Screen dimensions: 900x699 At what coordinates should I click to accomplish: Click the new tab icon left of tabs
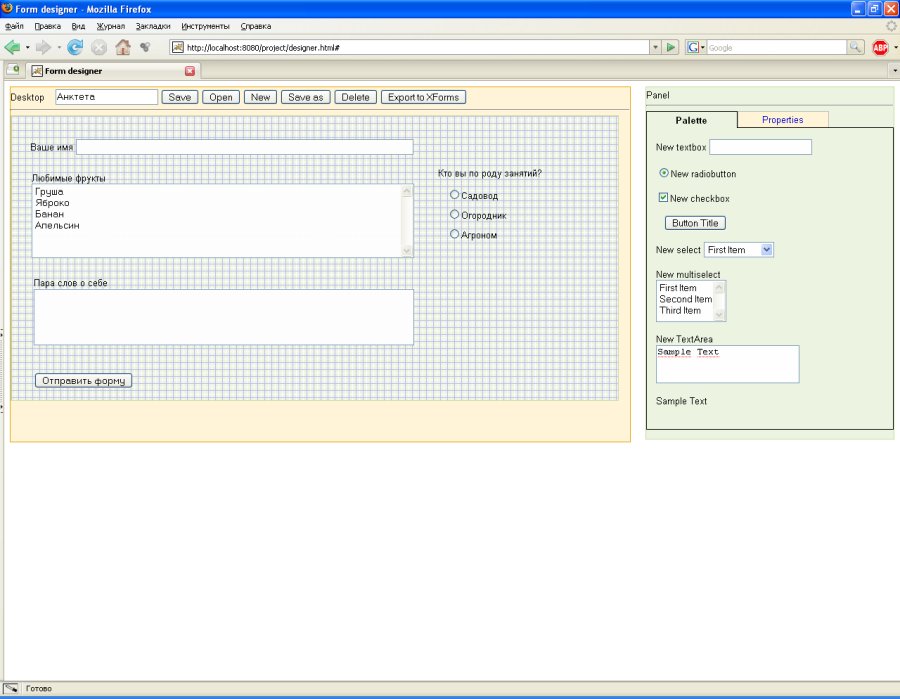pos(13,70)
